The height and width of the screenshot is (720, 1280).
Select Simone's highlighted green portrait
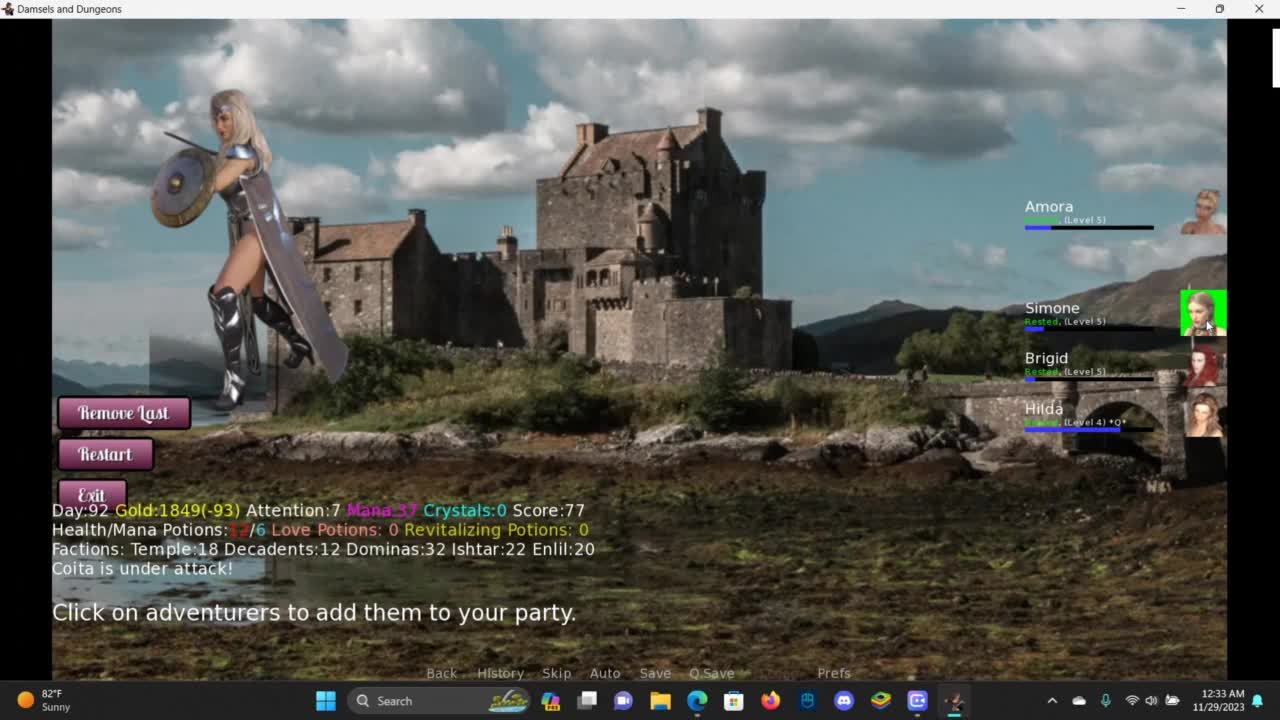tap(1203, 313)
